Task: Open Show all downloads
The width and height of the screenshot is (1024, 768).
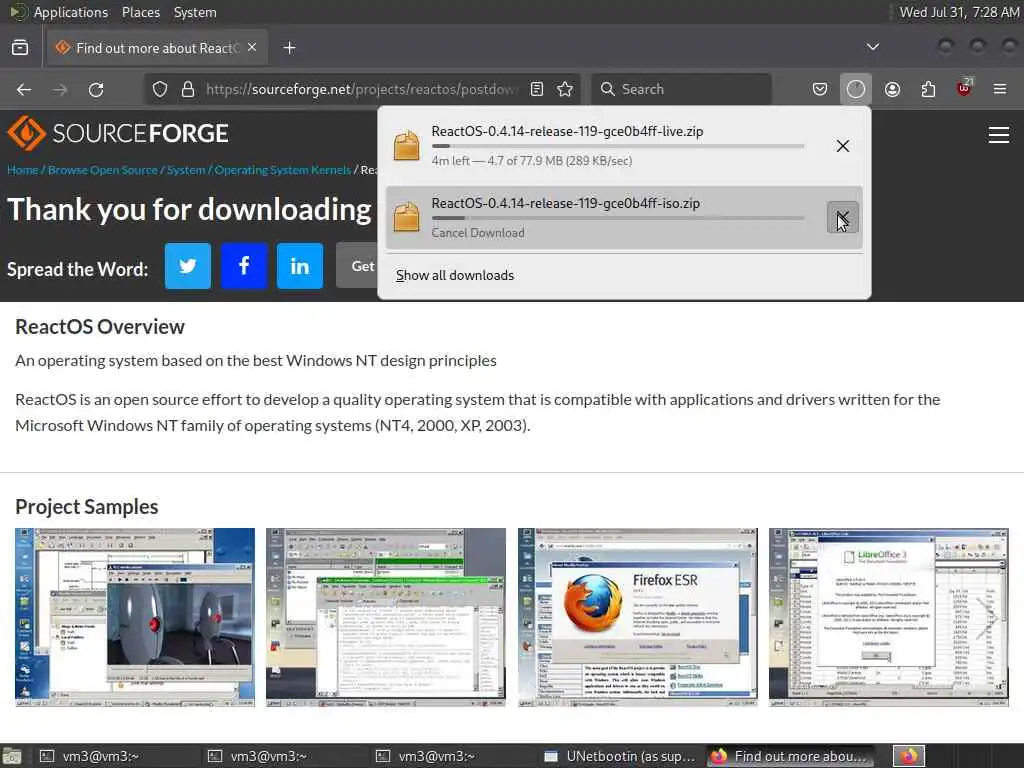Action: coord(455,276)
